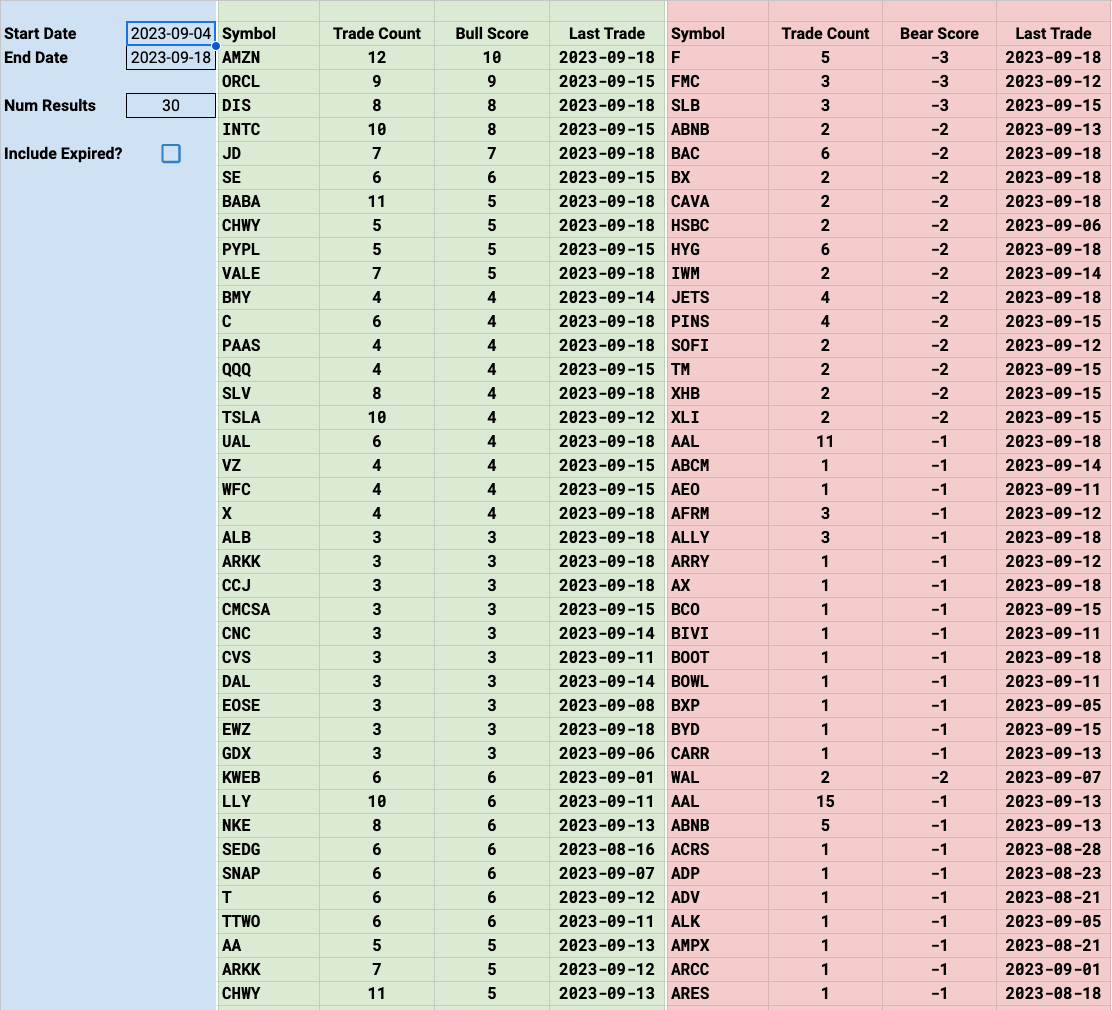Edit the End Date field 2023-09-18

(171, 57)
